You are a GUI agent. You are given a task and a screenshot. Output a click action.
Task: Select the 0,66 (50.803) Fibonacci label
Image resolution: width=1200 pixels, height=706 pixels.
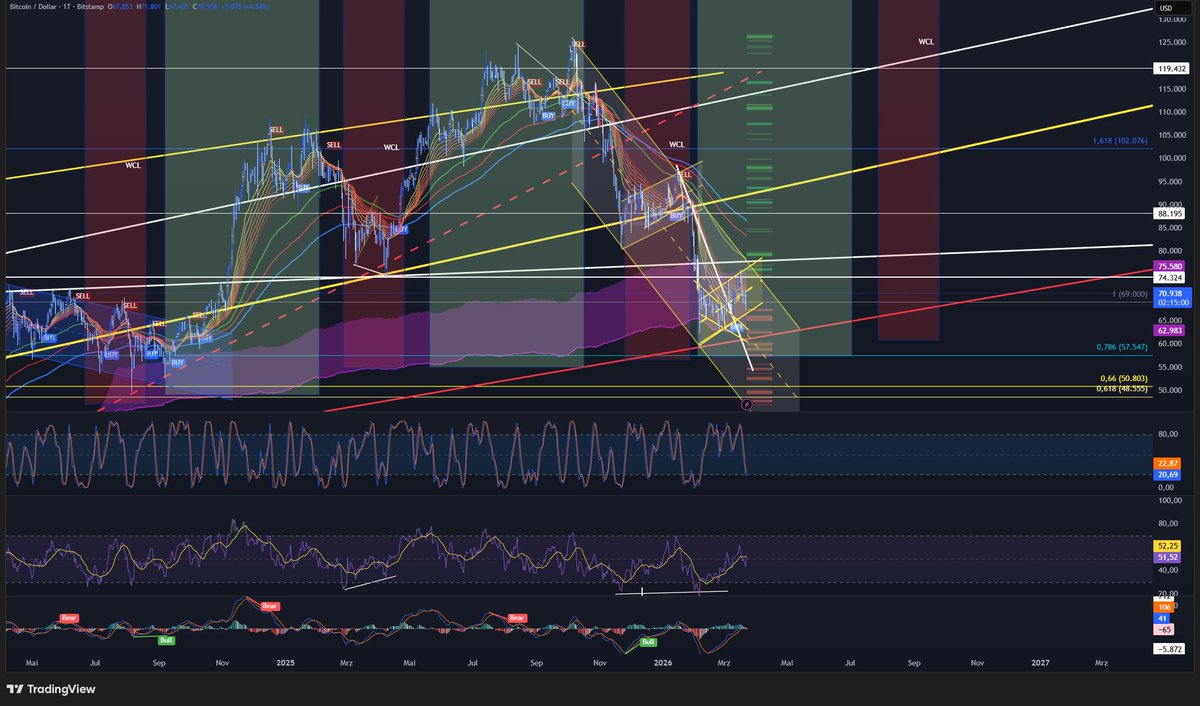coord(1124,379)
